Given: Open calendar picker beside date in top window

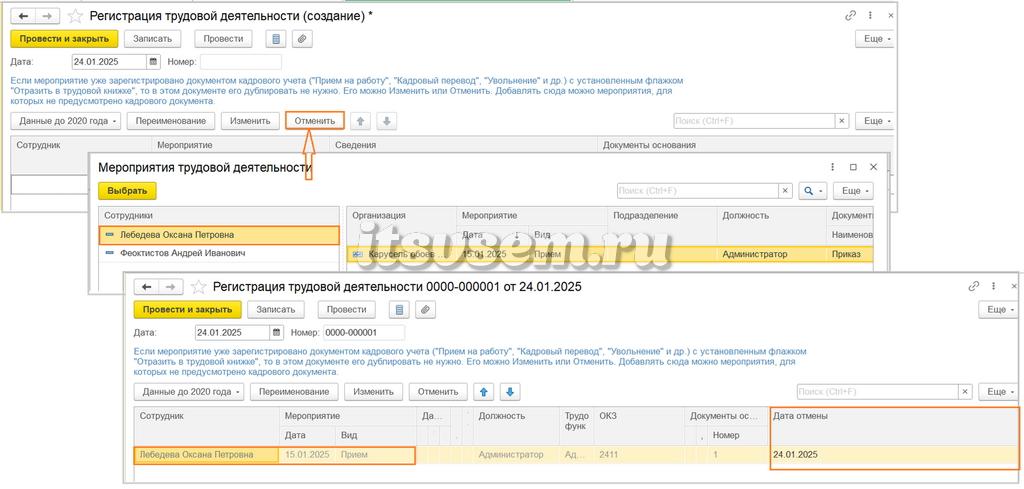Looking at the screenshot, I should click(x=154, y=62).
